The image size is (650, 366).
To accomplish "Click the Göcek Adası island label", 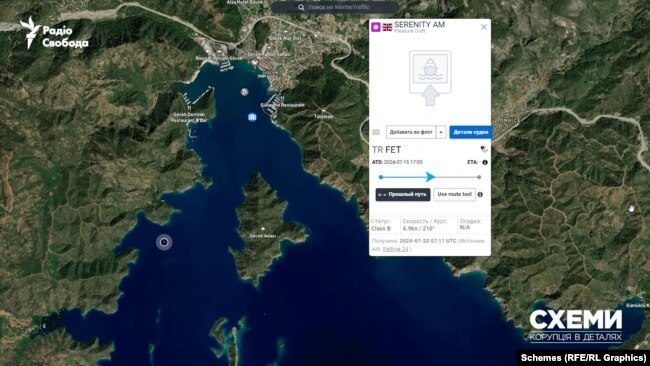I will (x=263, y=236).
